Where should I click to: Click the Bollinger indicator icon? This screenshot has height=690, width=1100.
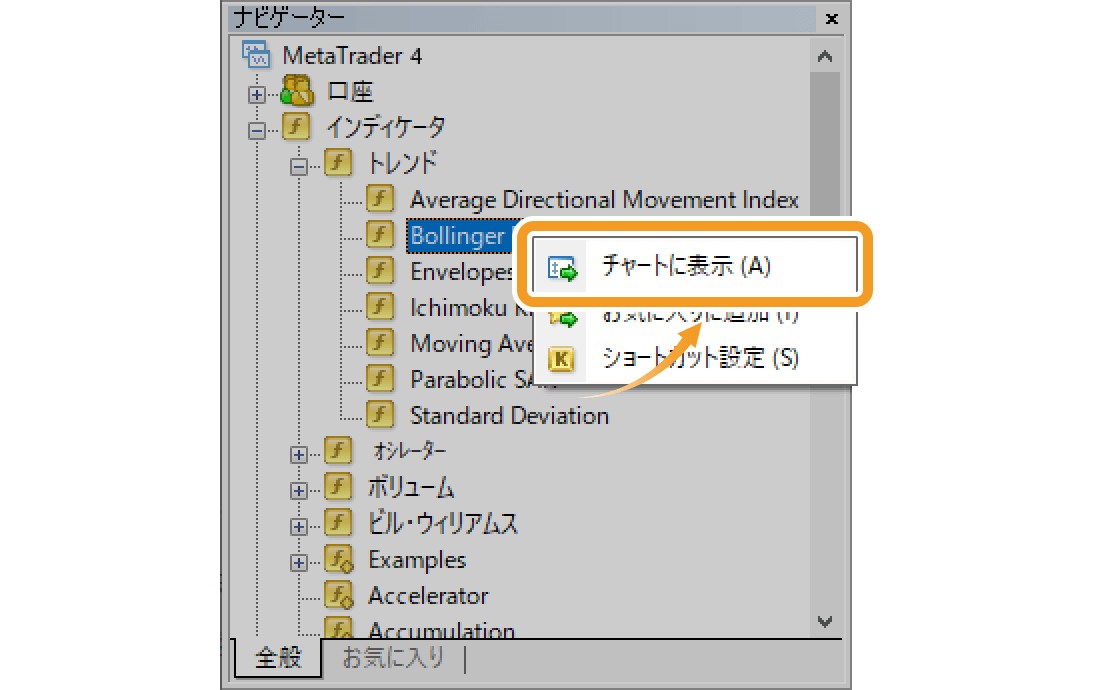(x=380, y=234)
